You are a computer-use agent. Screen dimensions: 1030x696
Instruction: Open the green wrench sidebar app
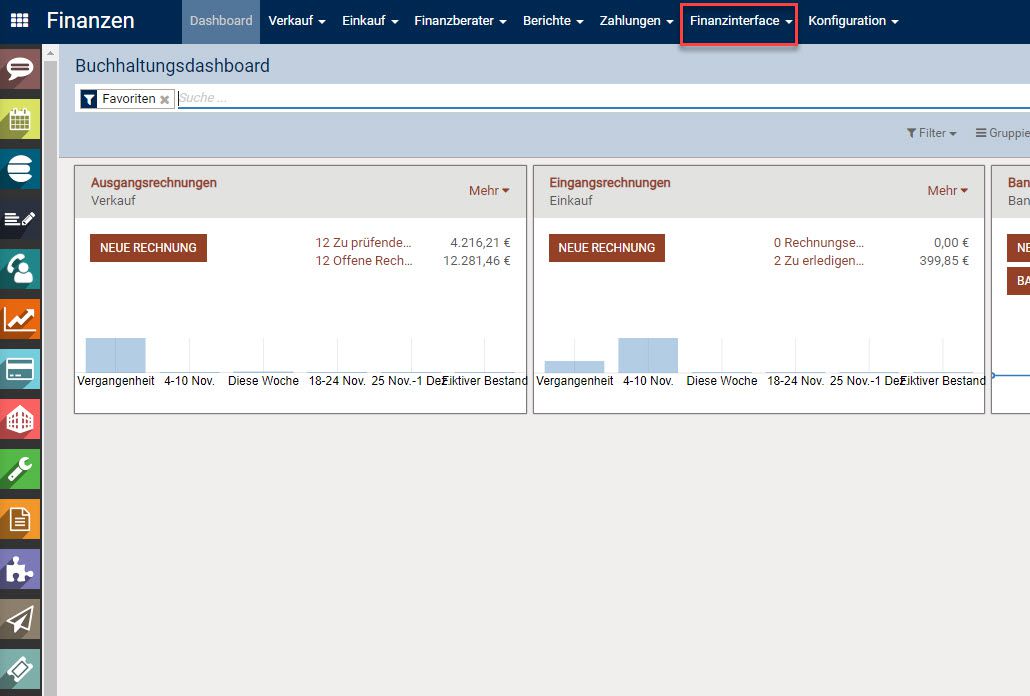coord(20,469)
